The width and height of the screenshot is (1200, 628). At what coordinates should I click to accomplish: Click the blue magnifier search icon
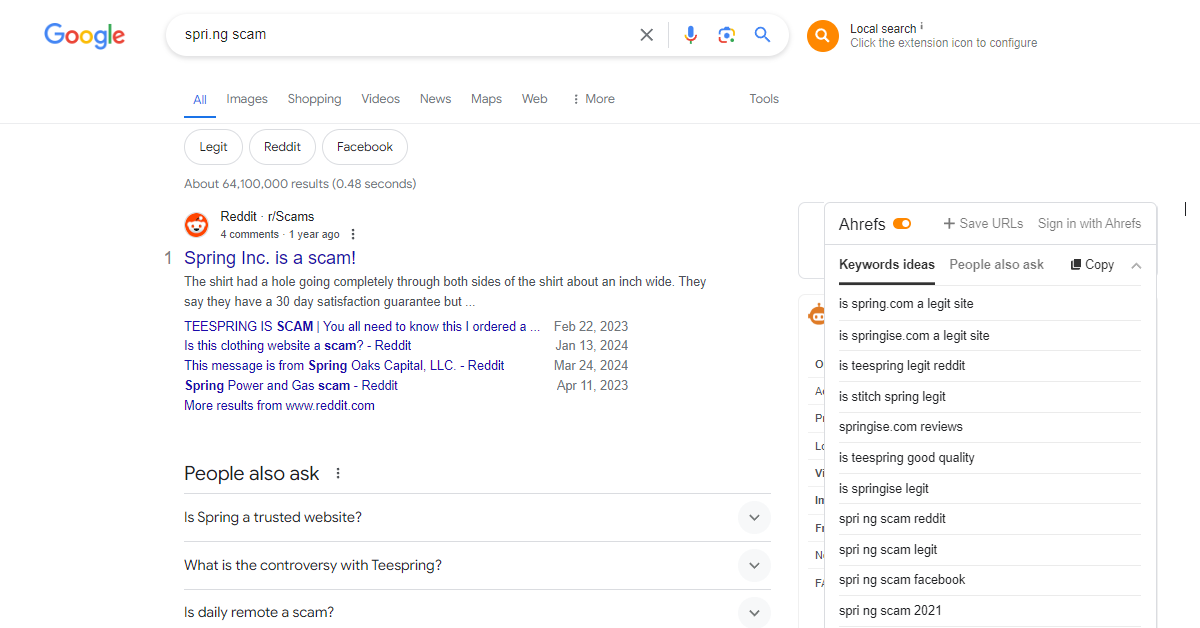763,35
